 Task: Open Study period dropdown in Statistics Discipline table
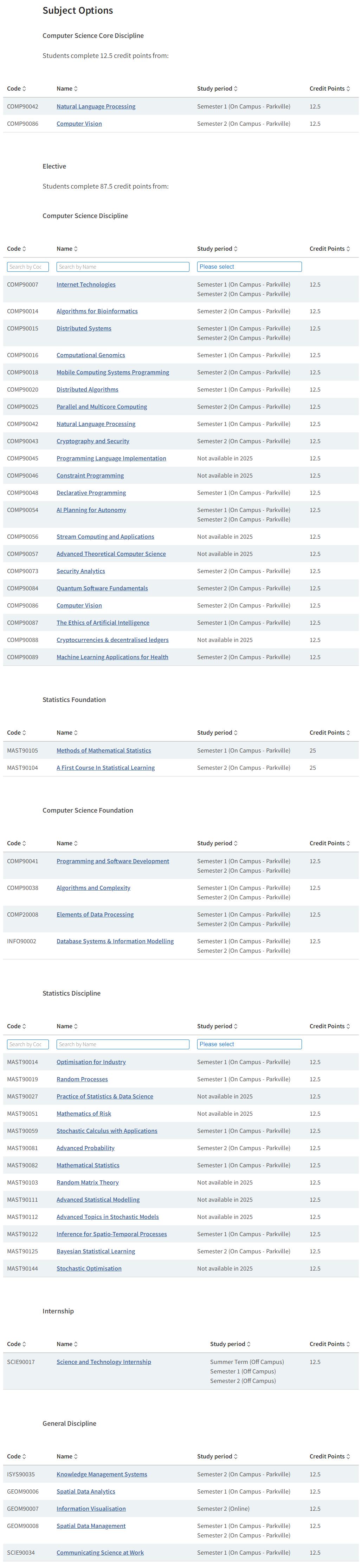pos(249,1044)
